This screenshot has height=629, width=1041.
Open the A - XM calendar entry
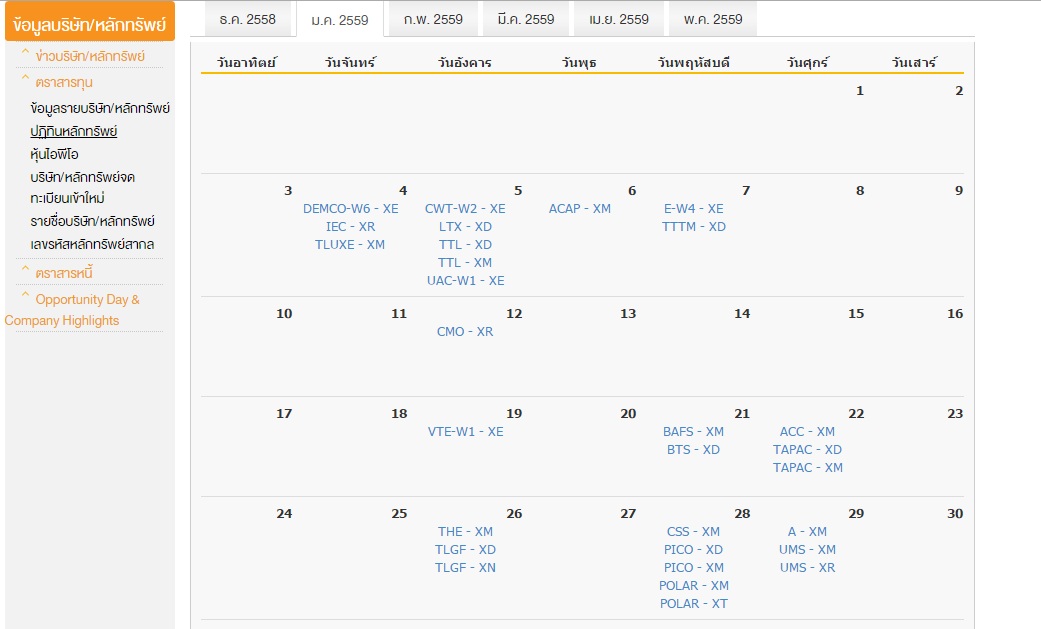point(808,531)
